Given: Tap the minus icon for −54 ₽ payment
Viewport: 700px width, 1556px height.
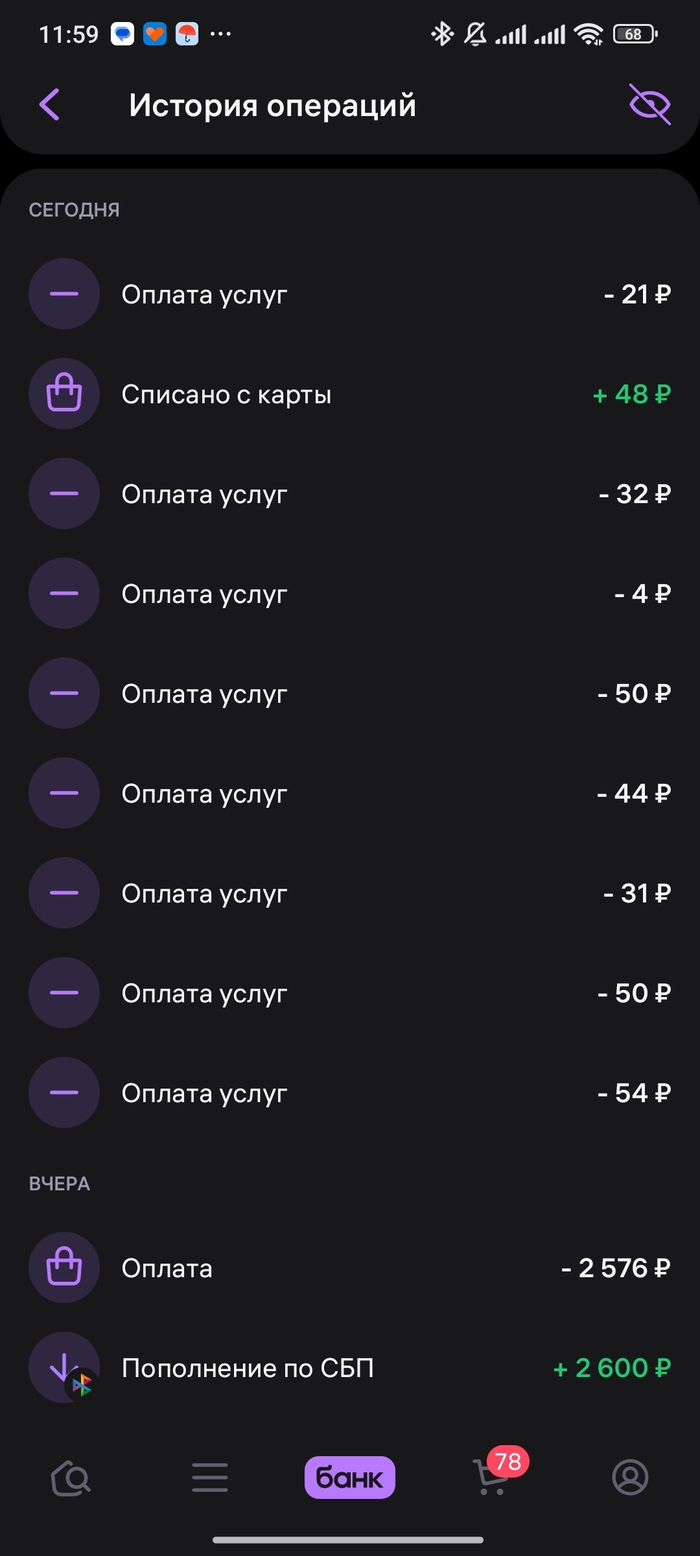Looking at the screenshot, I should pyautogui.click(x=64, y=1093).
